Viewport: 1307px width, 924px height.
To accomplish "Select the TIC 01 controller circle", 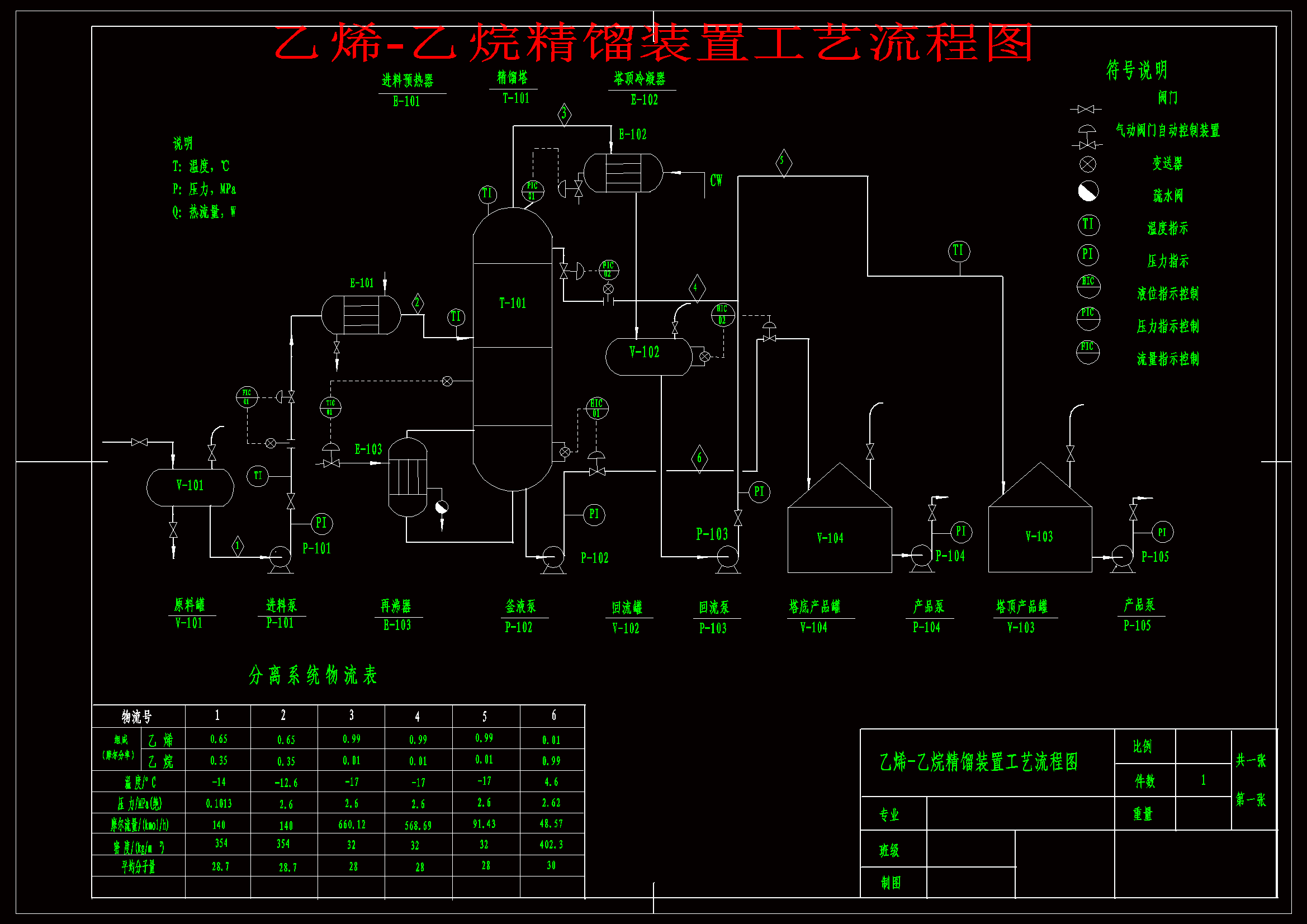I will point(330,407).
